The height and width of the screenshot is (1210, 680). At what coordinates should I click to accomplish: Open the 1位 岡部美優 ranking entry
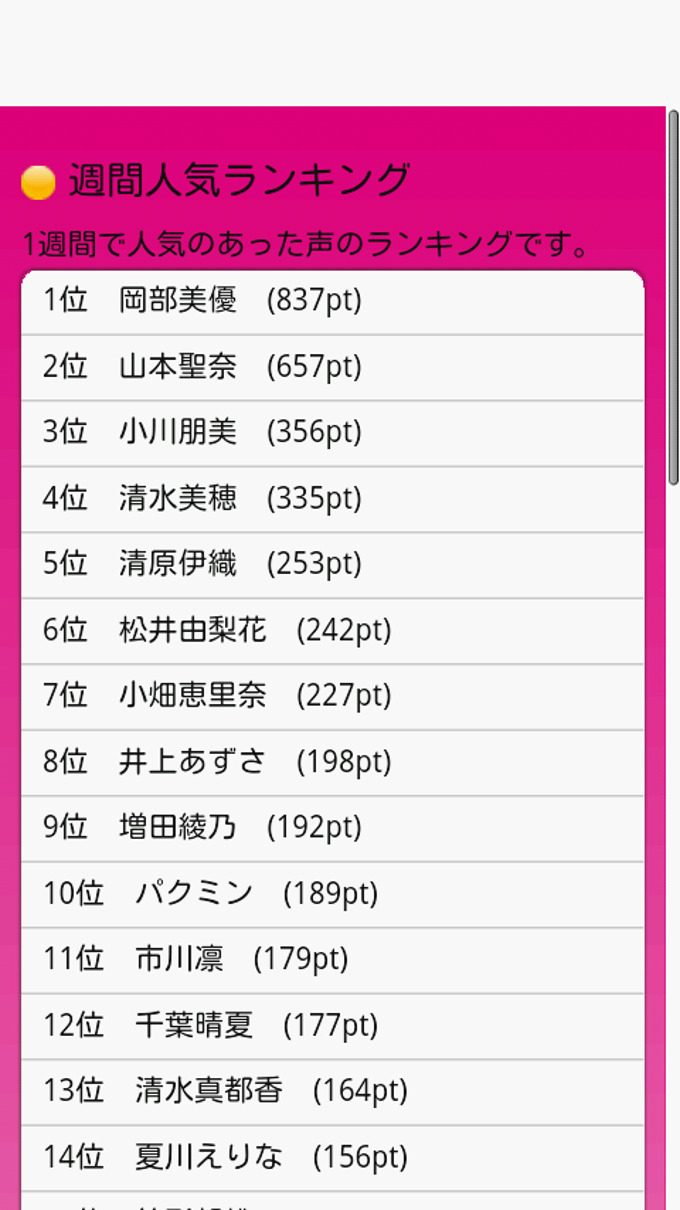tap(332, 302)
